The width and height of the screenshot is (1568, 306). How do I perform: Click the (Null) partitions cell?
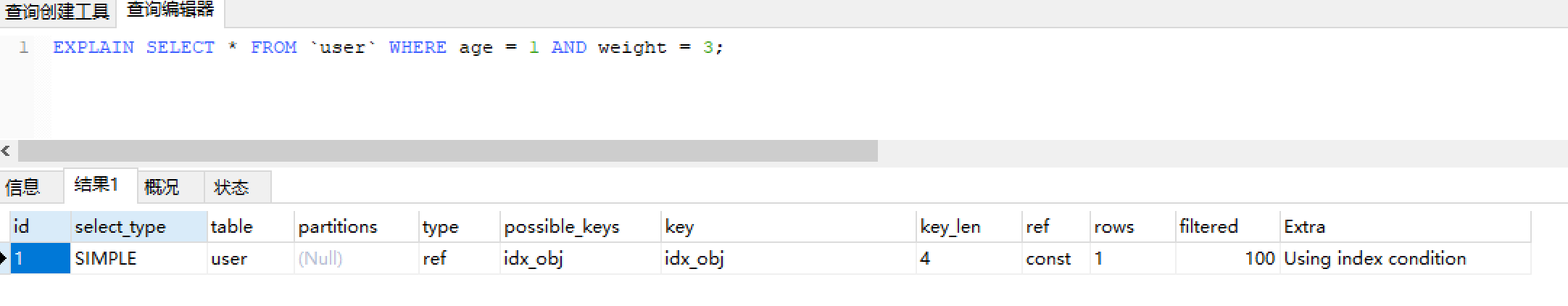(320, 259)
